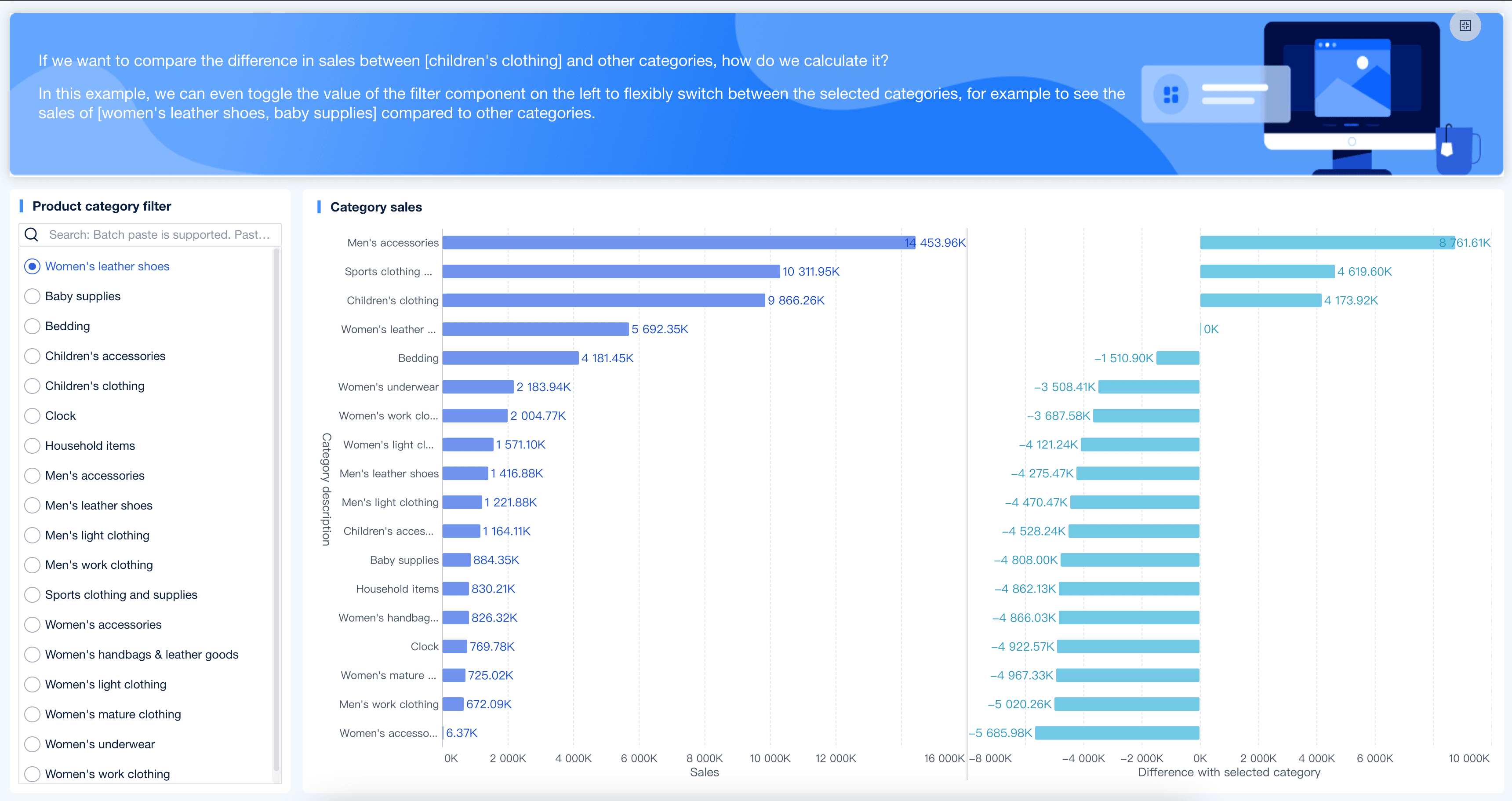Viewport: 1512px width, 801px height.
Task: Click the 6.37K Women's accessories value
Action: tap(462, 733)
